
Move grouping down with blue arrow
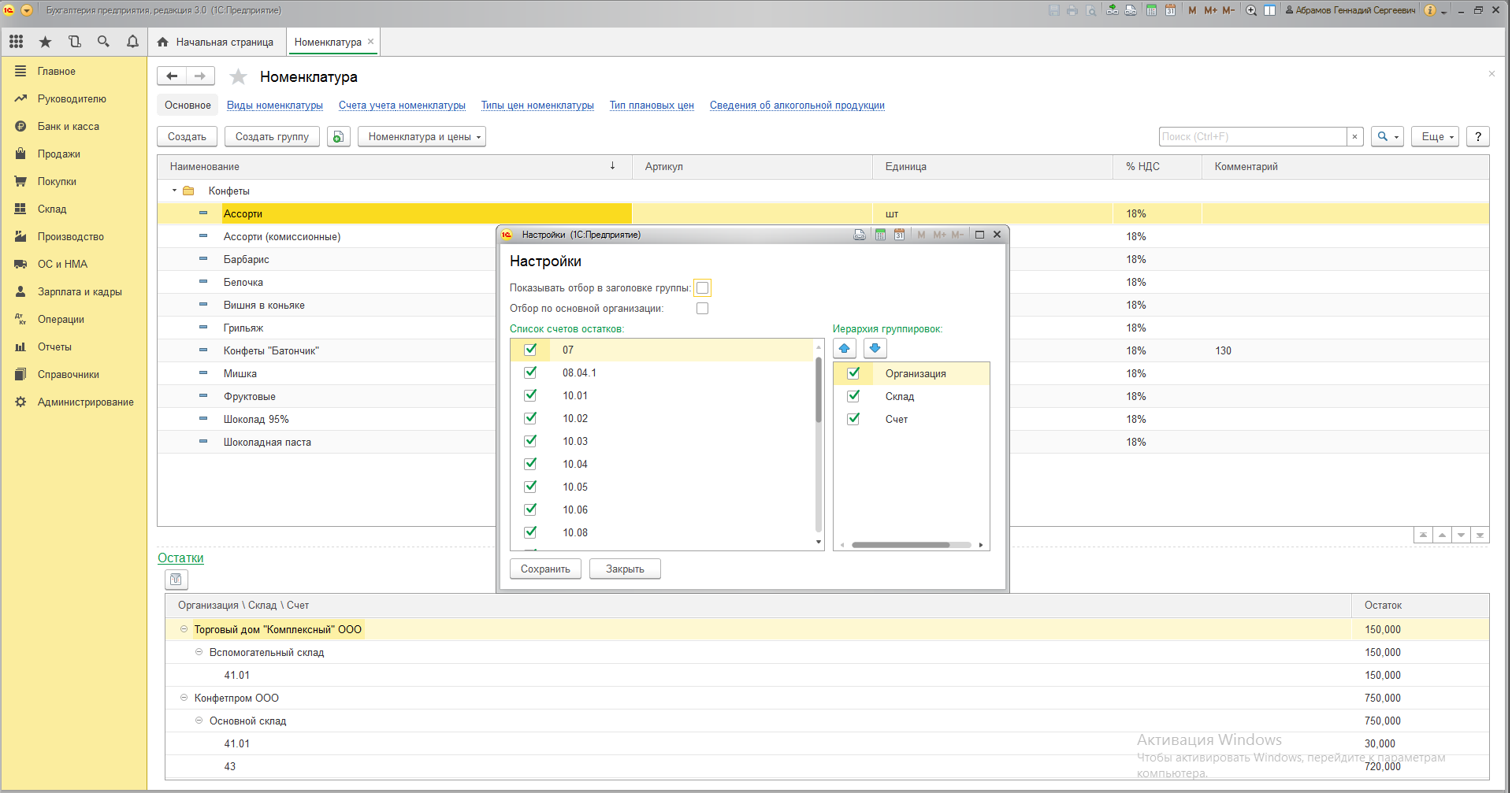(875, 348)
